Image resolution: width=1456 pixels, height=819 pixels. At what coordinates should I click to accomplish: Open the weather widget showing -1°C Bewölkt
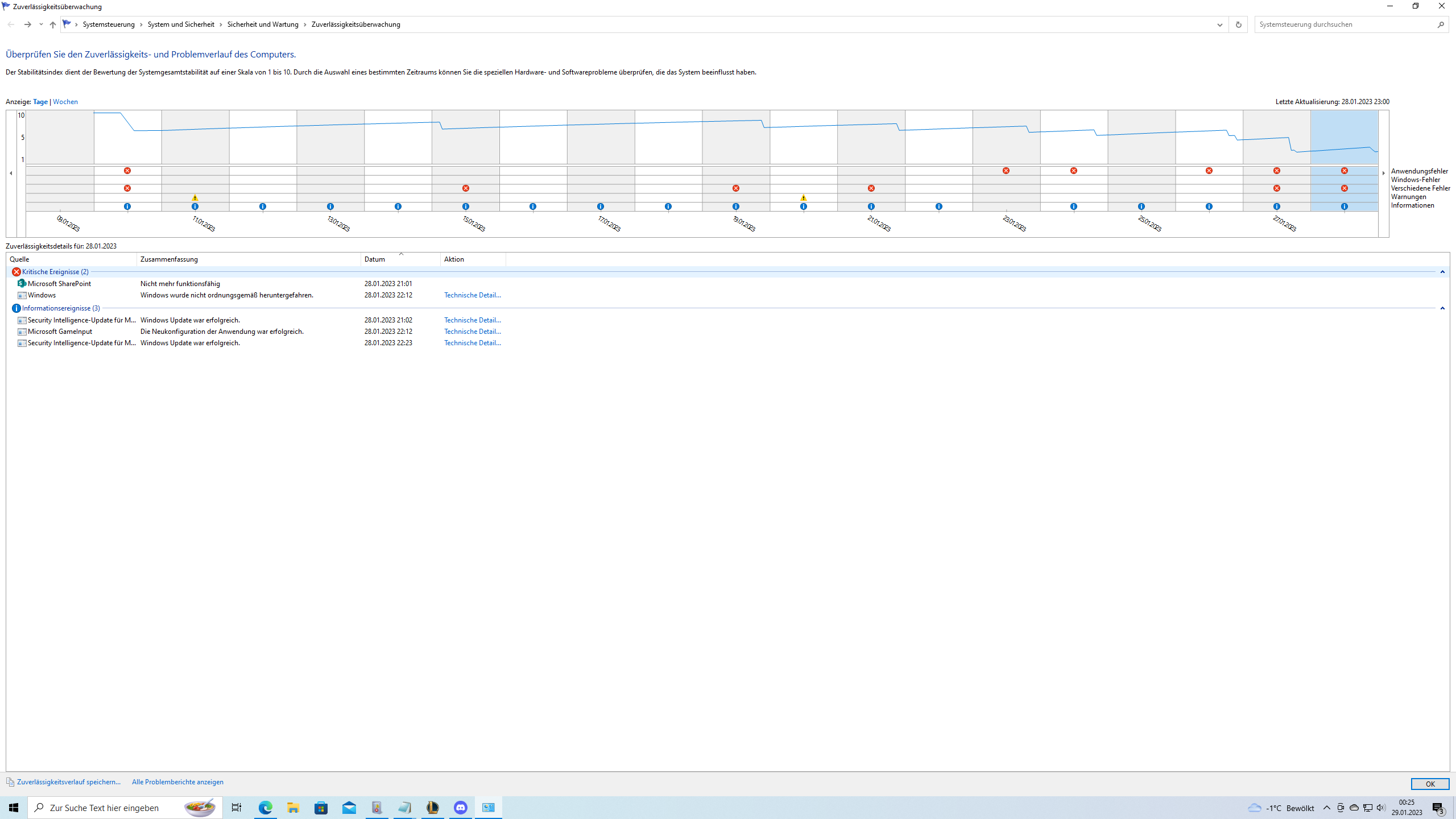click(1281, 808)
